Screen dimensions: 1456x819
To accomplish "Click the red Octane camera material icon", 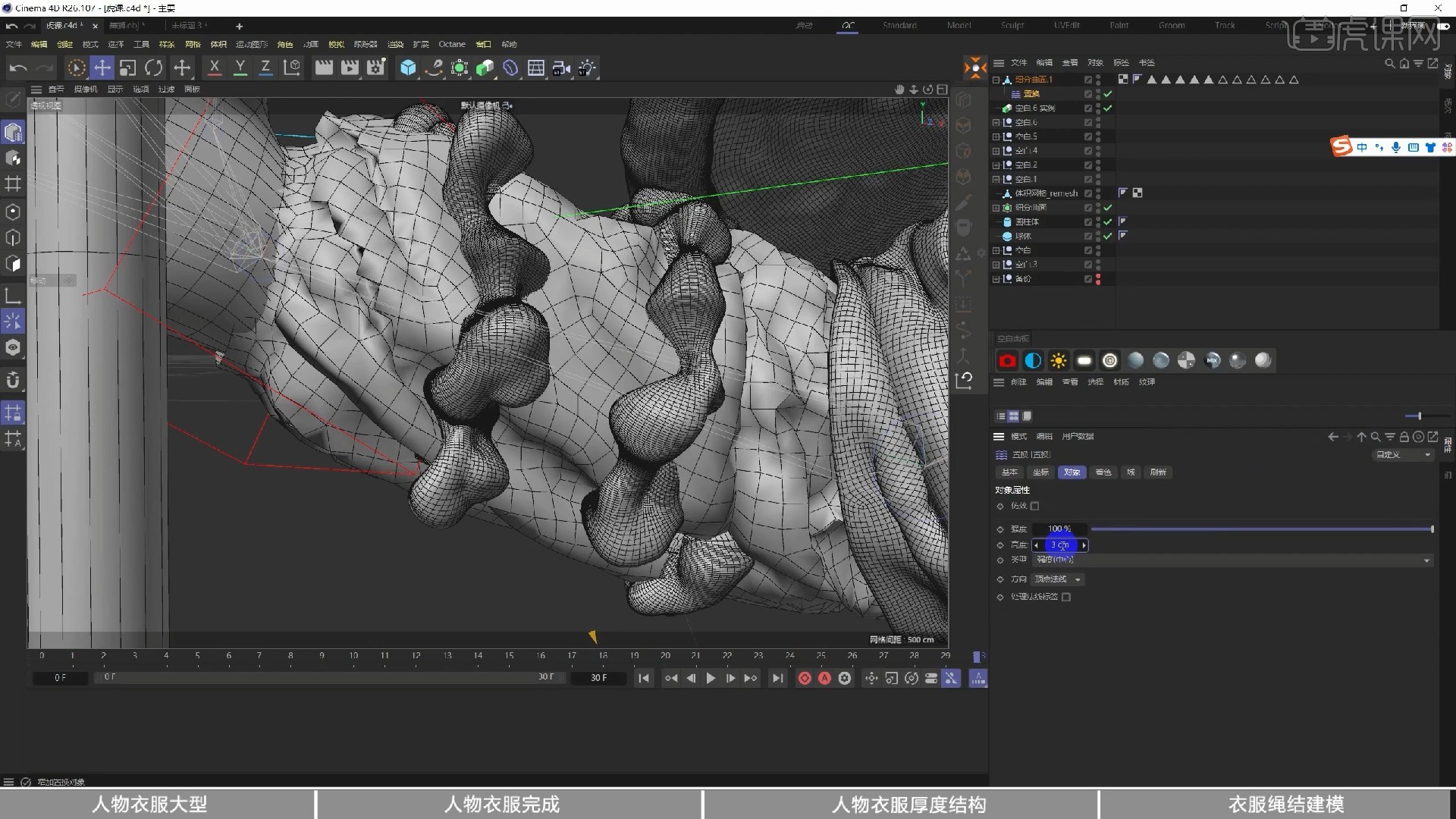I will point(1007,361).
